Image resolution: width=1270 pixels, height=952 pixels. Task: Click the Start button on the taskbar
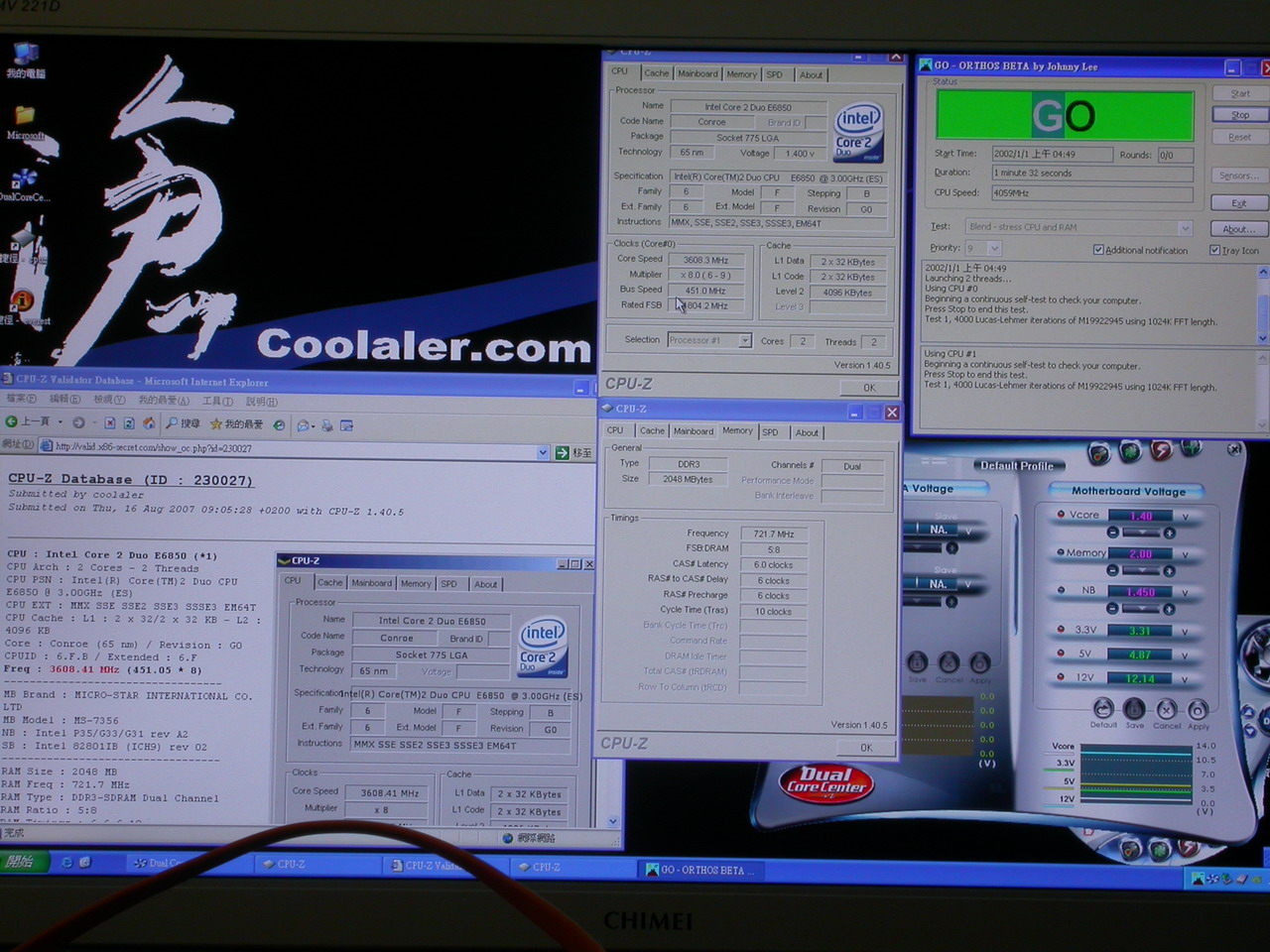[x=24, y=862]
